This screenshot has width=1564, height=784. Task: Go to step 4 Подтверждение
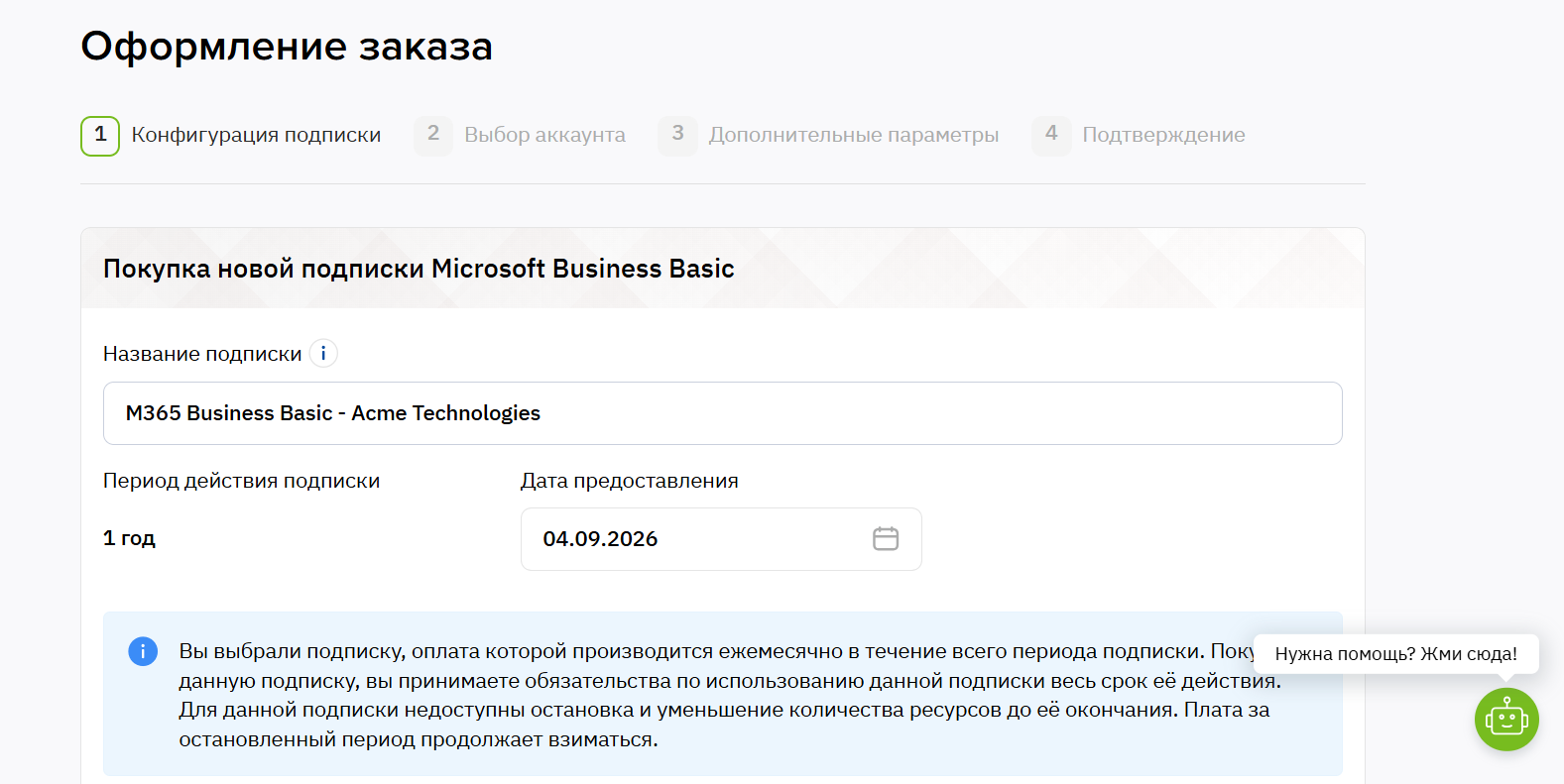tap(1139, 136)
